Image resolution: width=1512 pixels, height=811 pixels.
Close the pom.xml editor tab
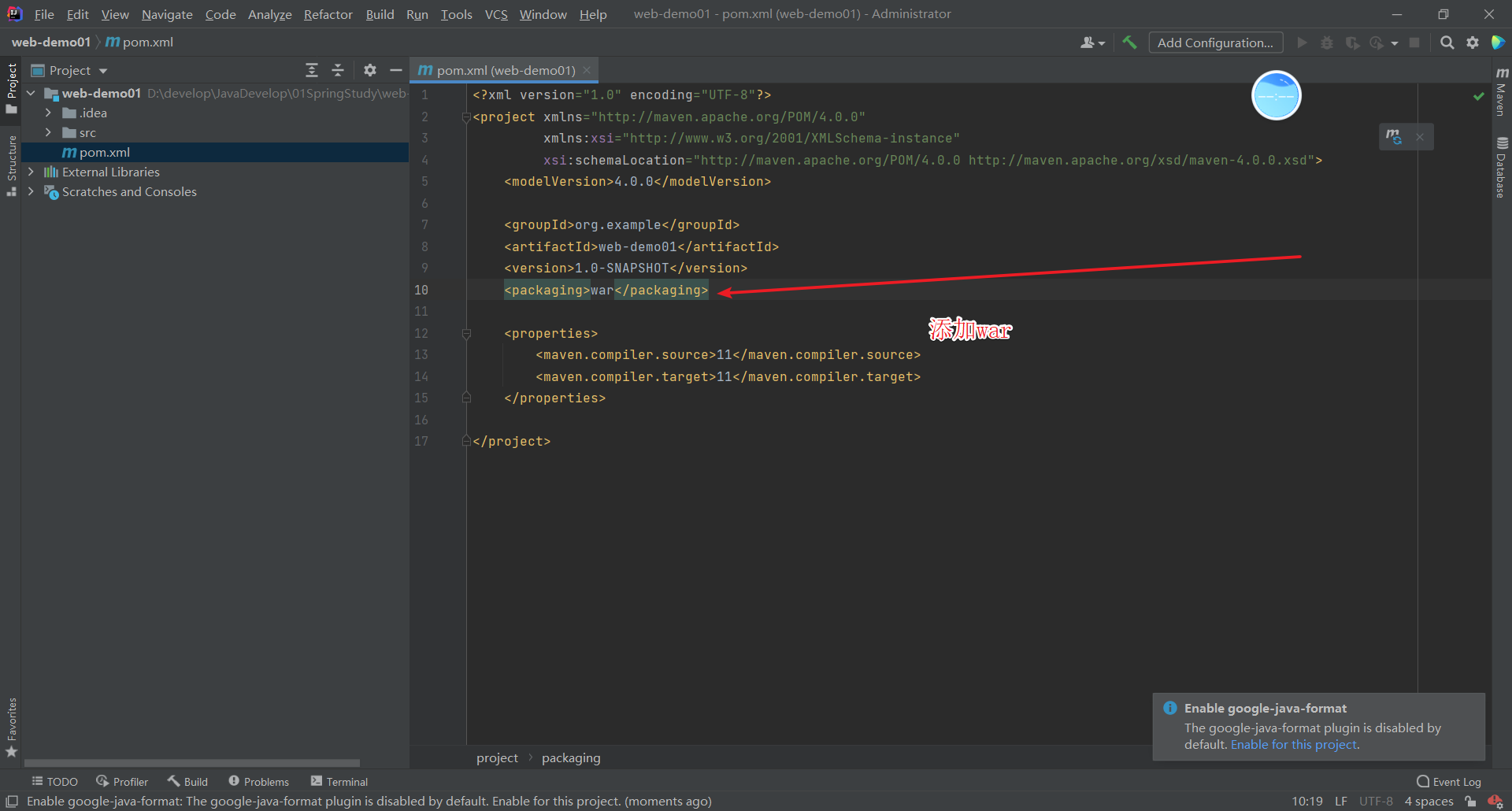pos(587,70)
